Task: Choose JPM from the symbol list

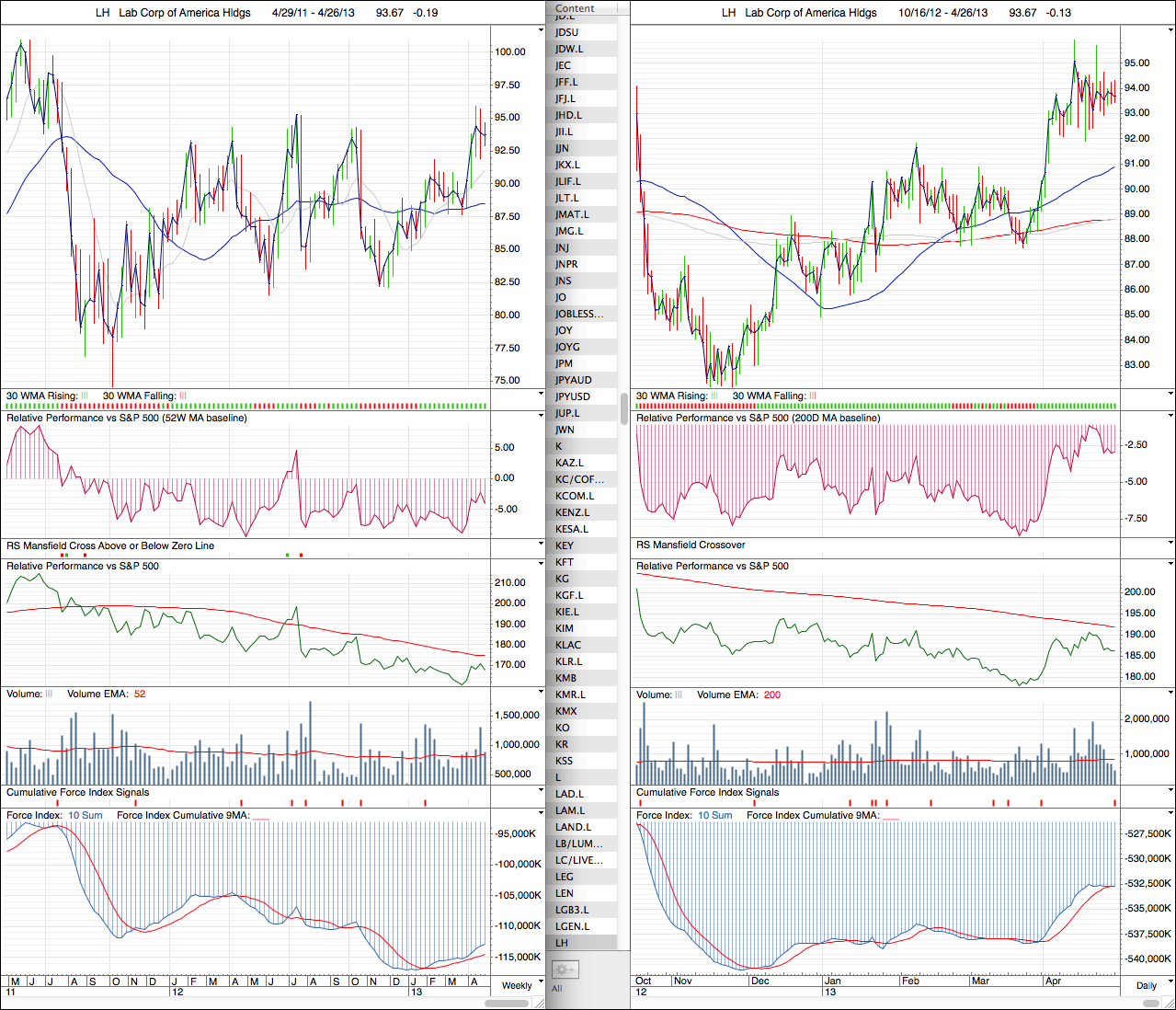Action: [564, 363]
